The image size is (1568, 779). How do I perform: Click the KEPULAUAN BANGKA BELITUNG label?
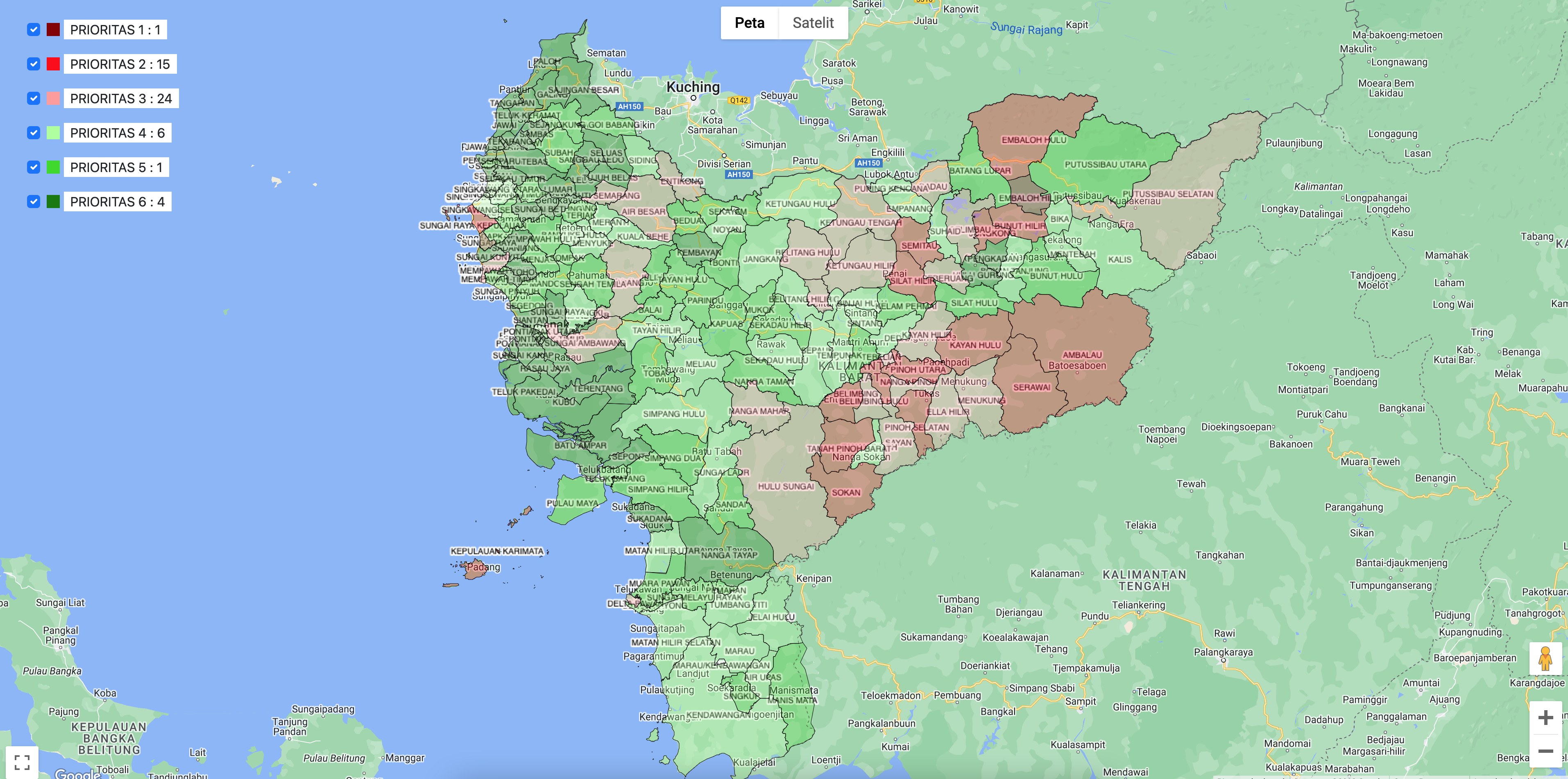click(x=109, y=738)
